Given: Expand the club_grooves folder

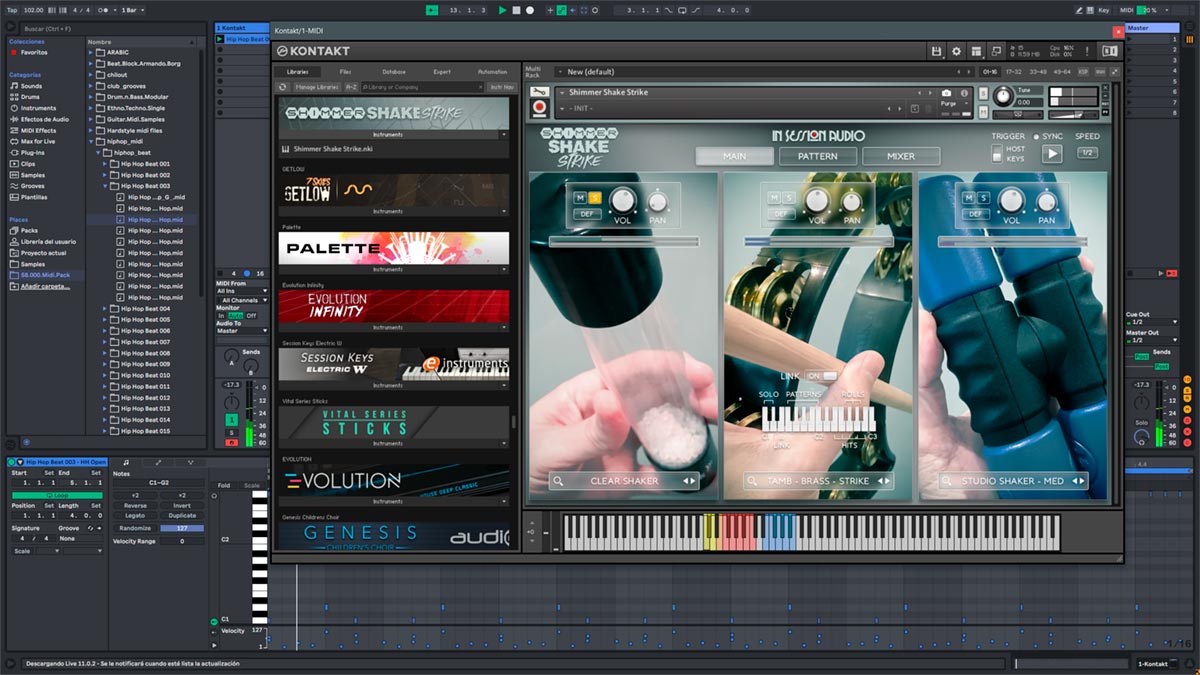Looking at the screenshot, I should tap(92, 85).
